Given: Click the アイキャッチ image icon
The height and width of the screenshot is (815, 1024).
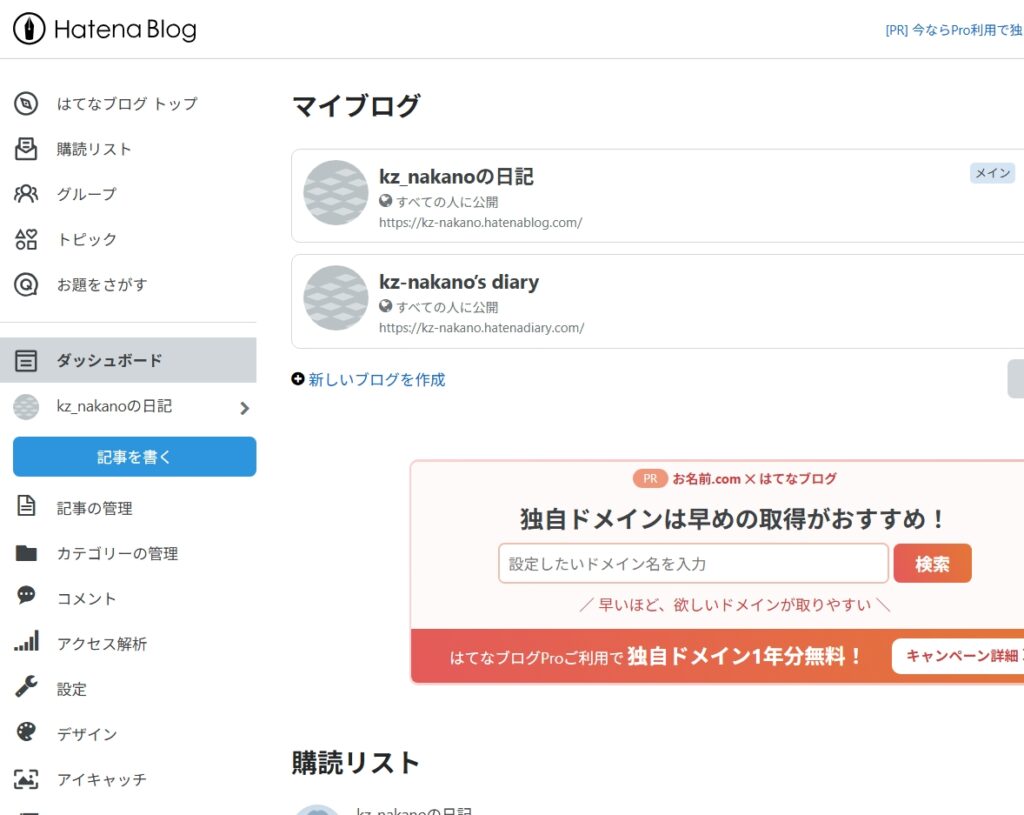Looking at the screenshot, I should [26, 779].
